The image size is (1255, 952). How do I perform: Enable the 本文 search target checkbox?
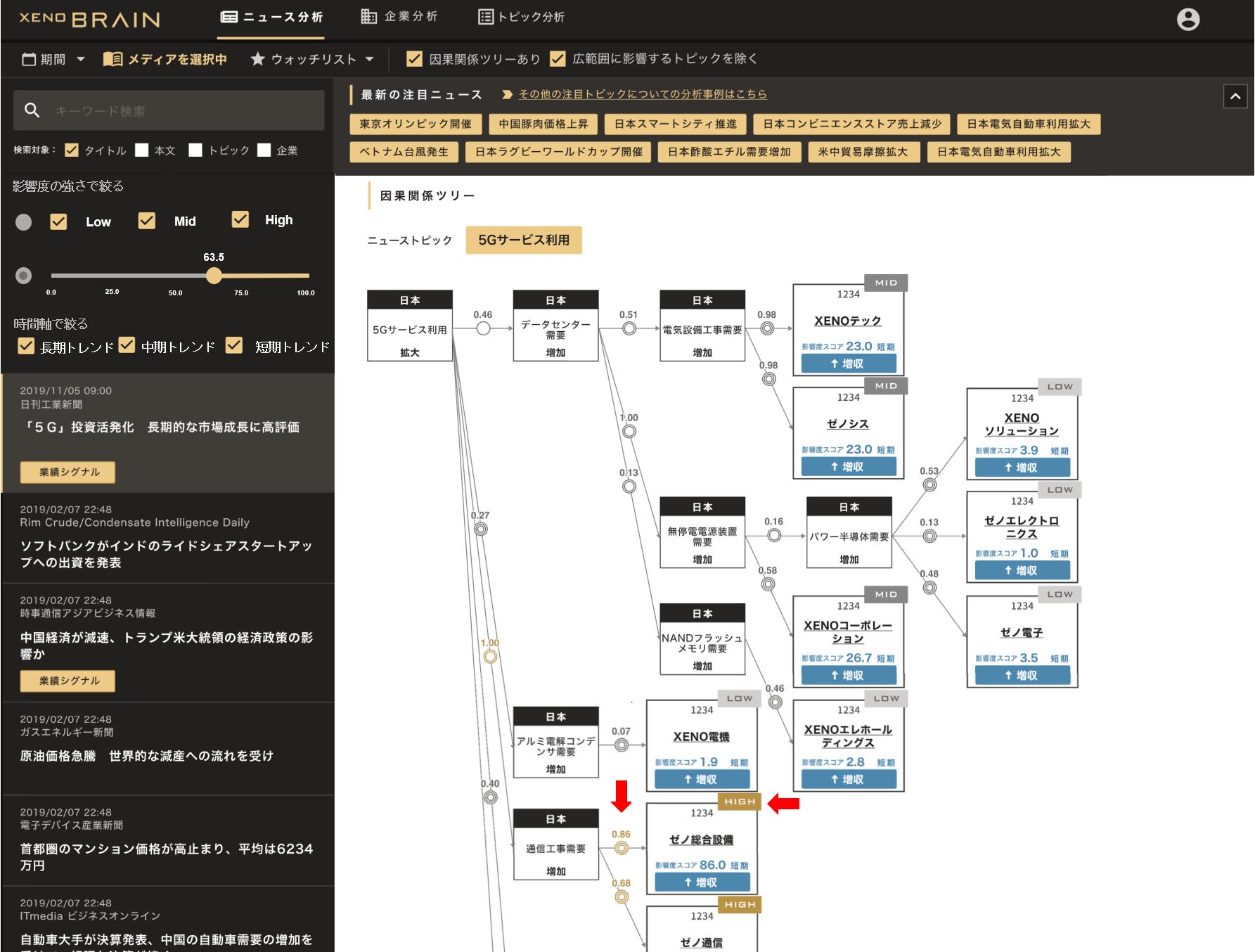pos(142,150)
